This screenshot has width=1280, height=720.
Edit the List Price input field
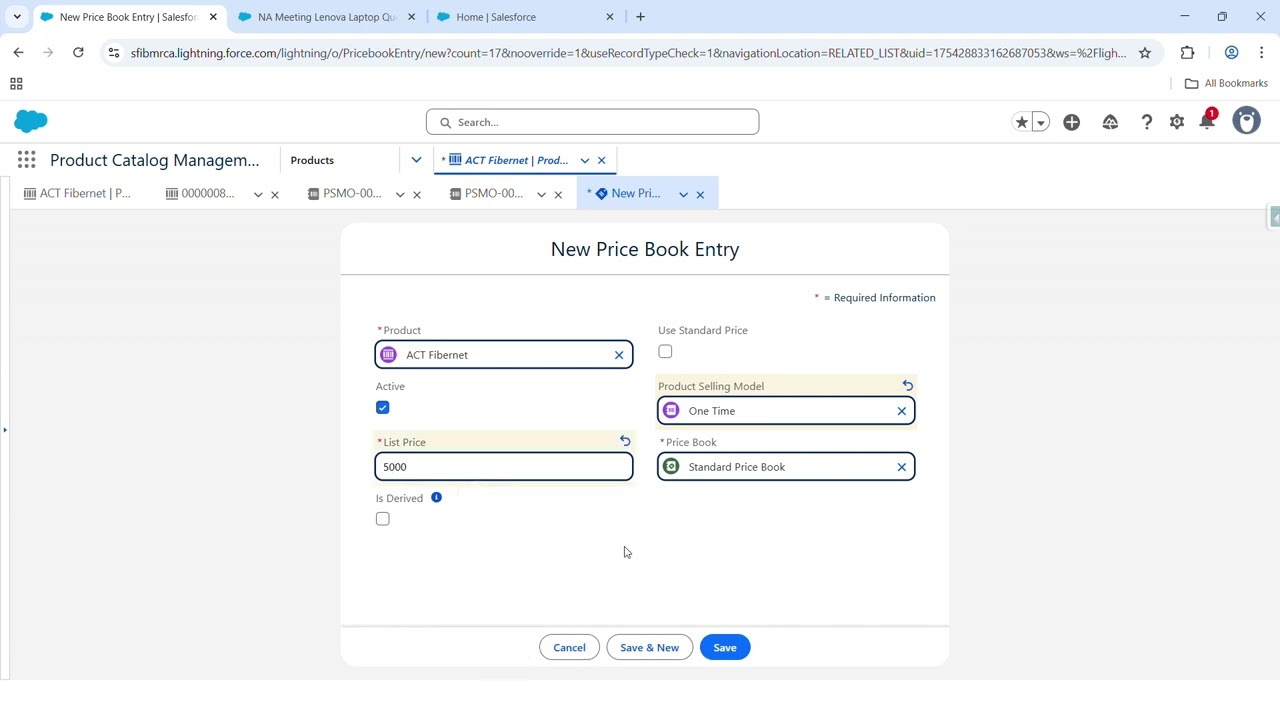[x=504, y=467]
